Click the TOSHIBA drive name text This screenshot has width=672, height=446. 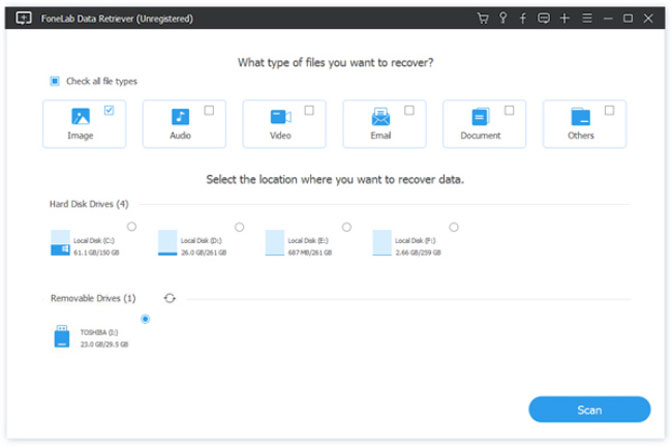click(99, 332)
